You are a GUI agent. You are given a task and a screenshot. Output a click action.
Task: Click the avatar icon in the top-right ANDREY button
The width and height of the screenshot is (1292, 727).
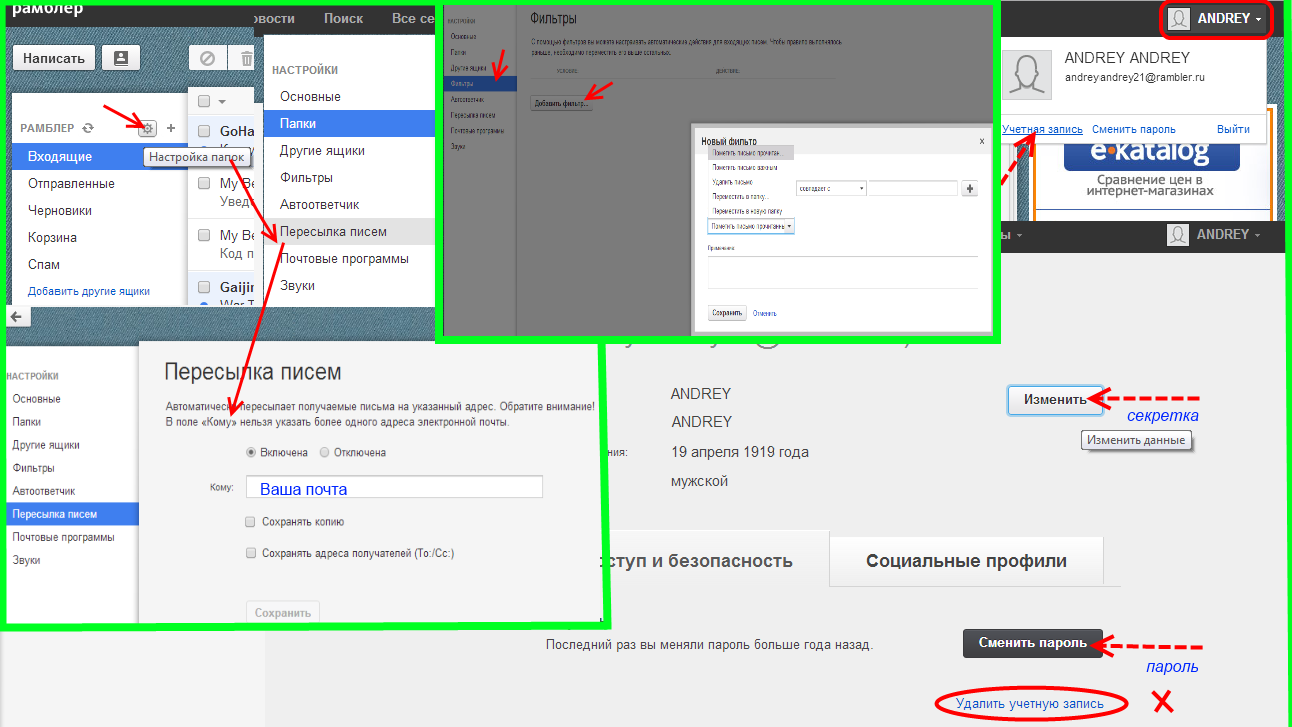pos(1181,18)
